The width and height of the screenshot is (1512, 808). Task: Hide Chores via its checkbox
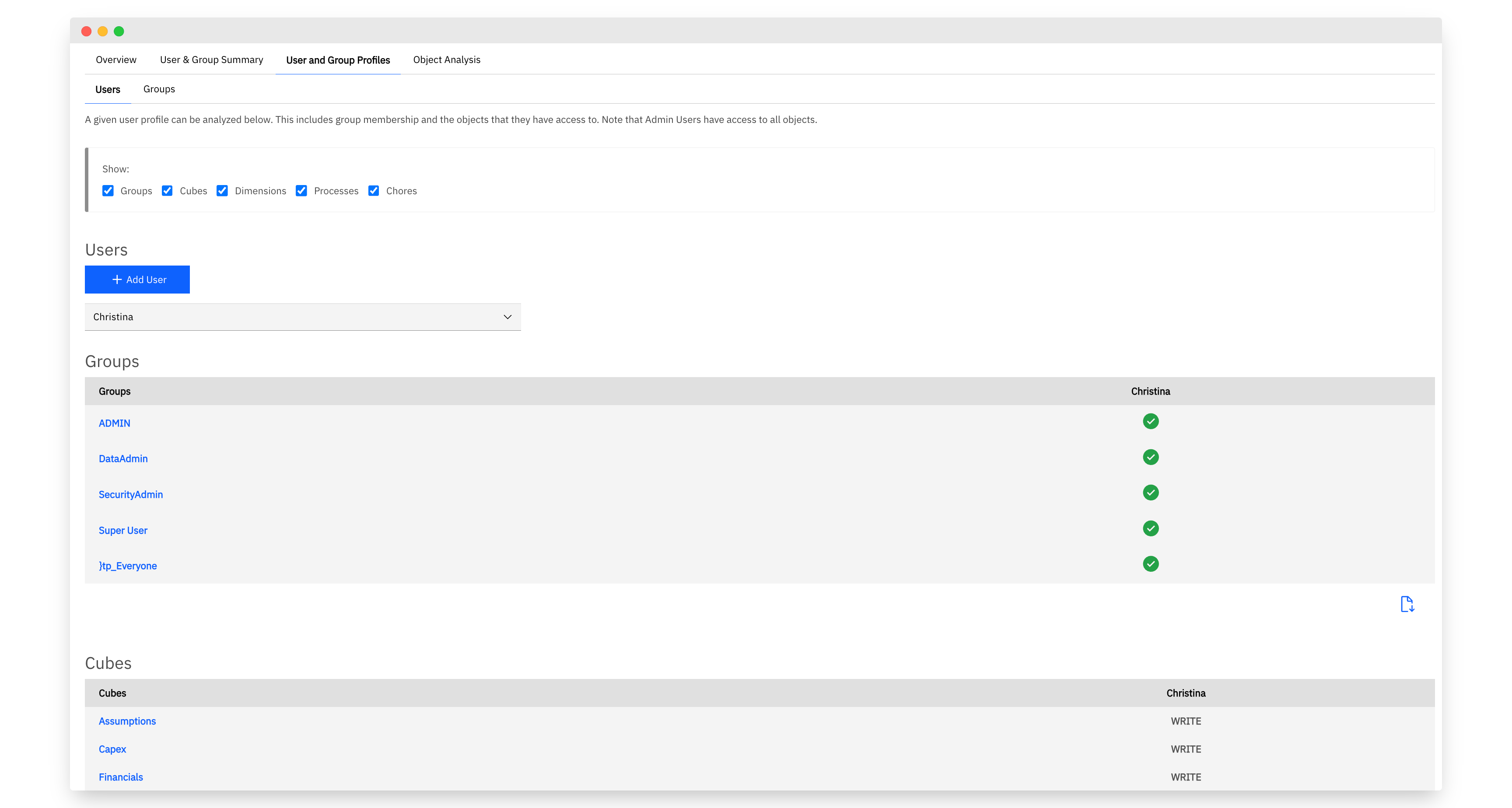point(373,191)
